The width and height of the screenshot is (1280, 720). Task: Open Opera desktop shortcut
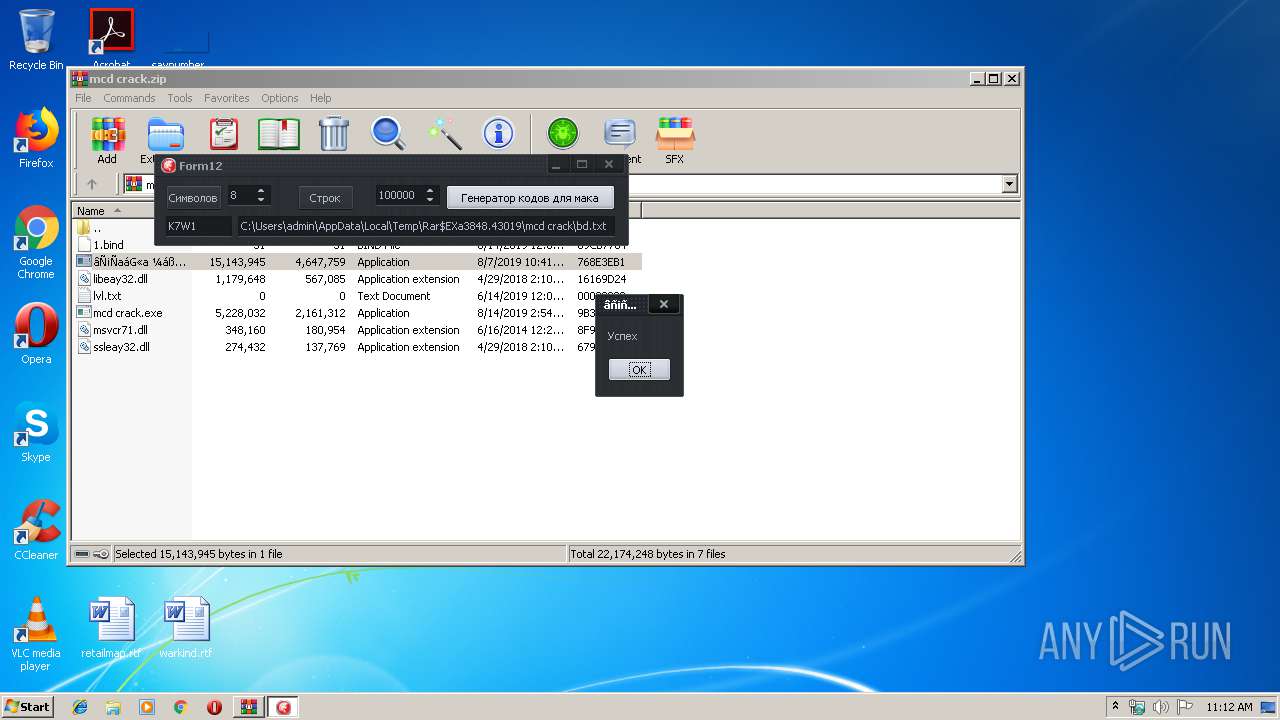pos(36,334)
